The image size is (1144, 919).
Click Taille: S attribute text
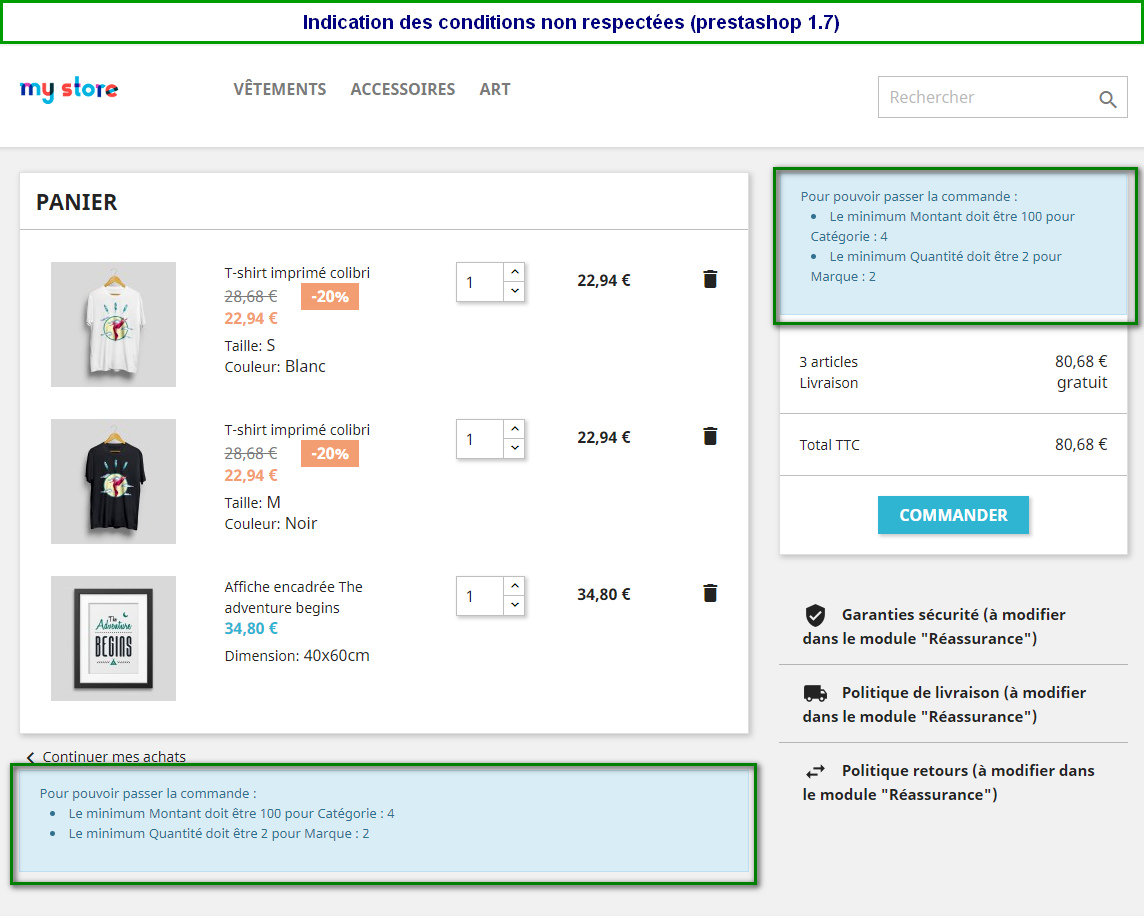click(x=250, y=346)
